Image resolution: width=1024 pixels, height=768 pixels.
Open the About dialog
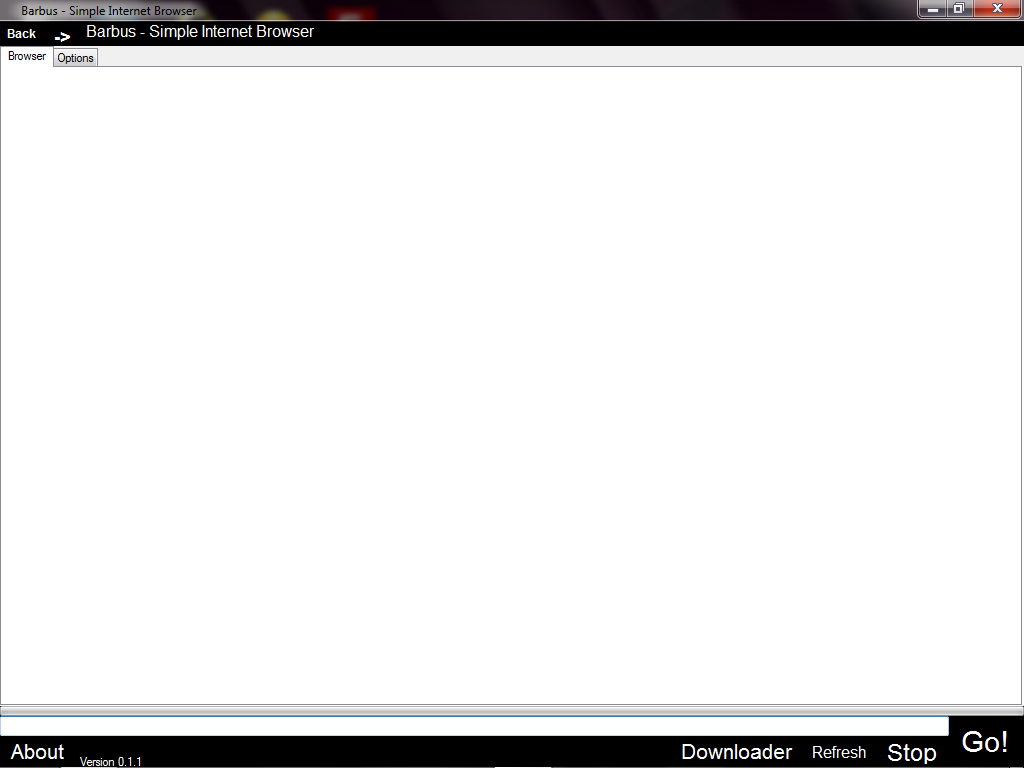click(37, 751)
